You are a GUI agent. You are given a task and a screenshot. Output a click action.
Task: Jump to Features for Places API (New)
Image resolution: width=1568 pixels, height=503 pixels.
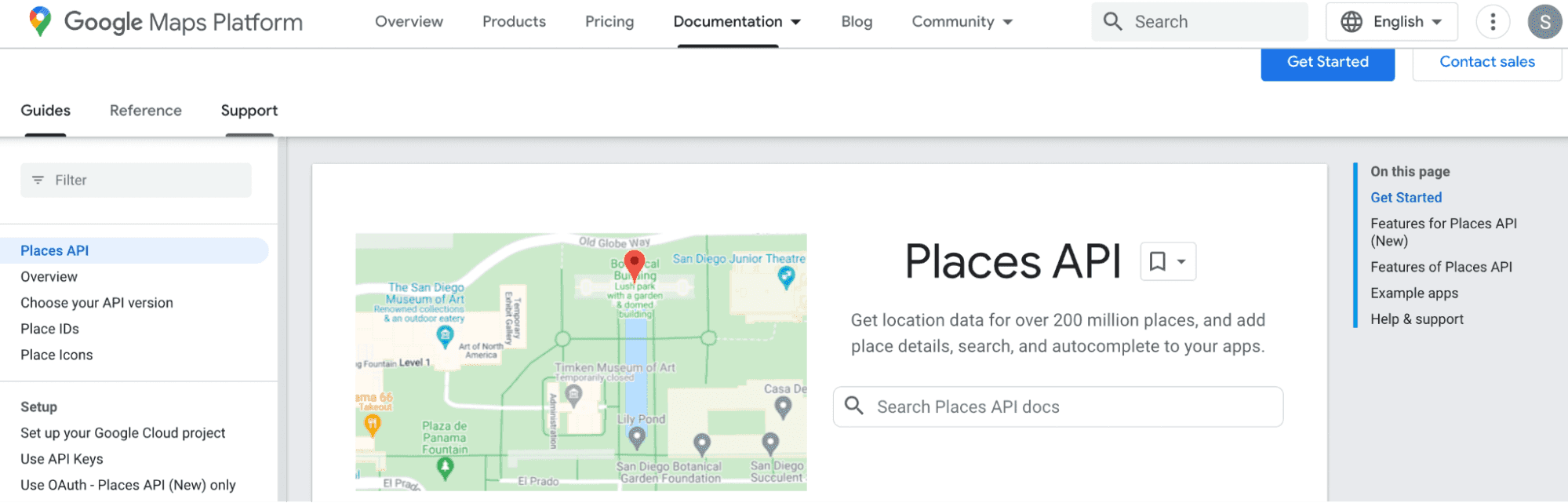[x=1443, y=232]
